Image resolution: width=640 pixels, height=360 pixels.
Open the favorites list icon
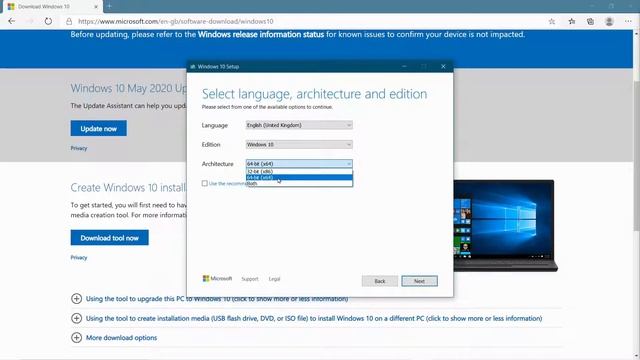click(572, 22)
